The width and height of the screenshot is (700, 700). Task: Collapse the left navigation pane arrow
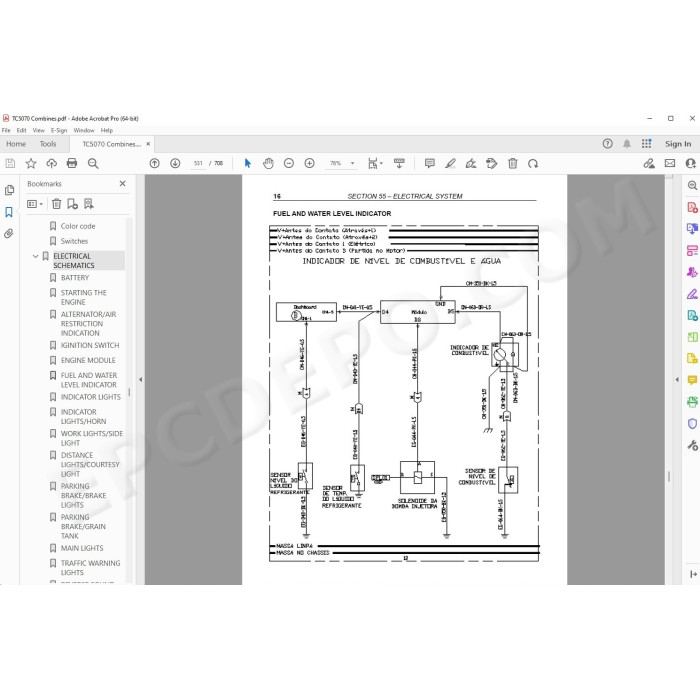click(141, 379)
